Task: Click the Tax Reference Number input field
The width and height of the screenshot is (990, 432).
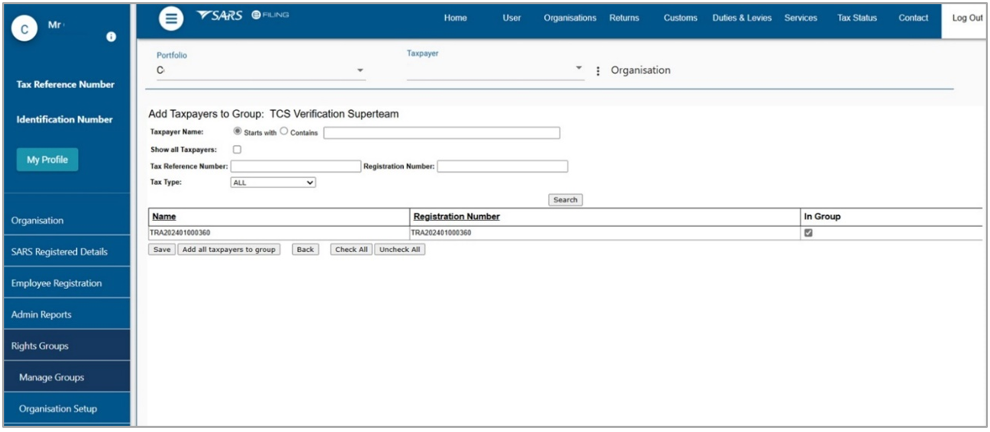Action: 295,166
